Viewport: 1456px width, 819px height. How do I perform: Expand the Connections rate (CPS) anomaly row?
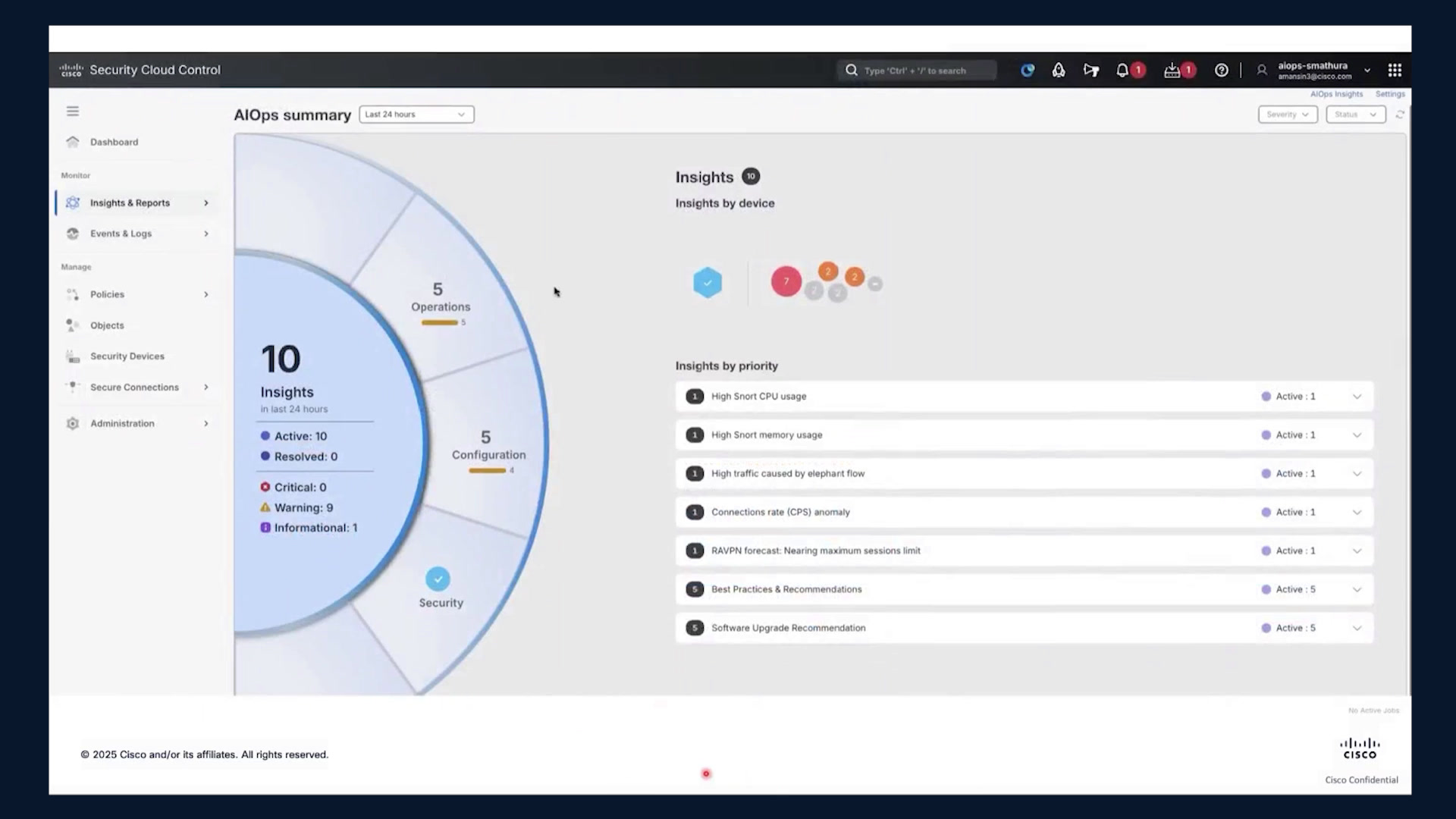[1357, 513]
